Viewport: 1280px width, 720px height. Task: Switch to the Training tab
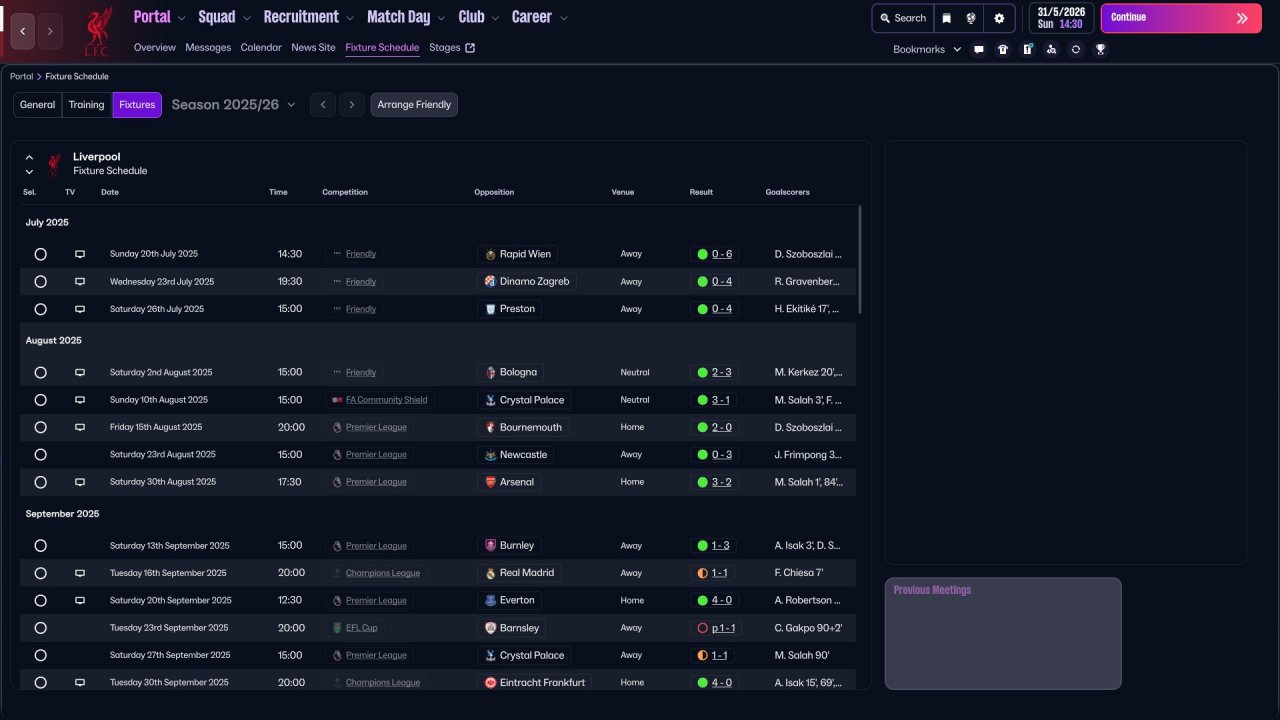coord(86,105)
